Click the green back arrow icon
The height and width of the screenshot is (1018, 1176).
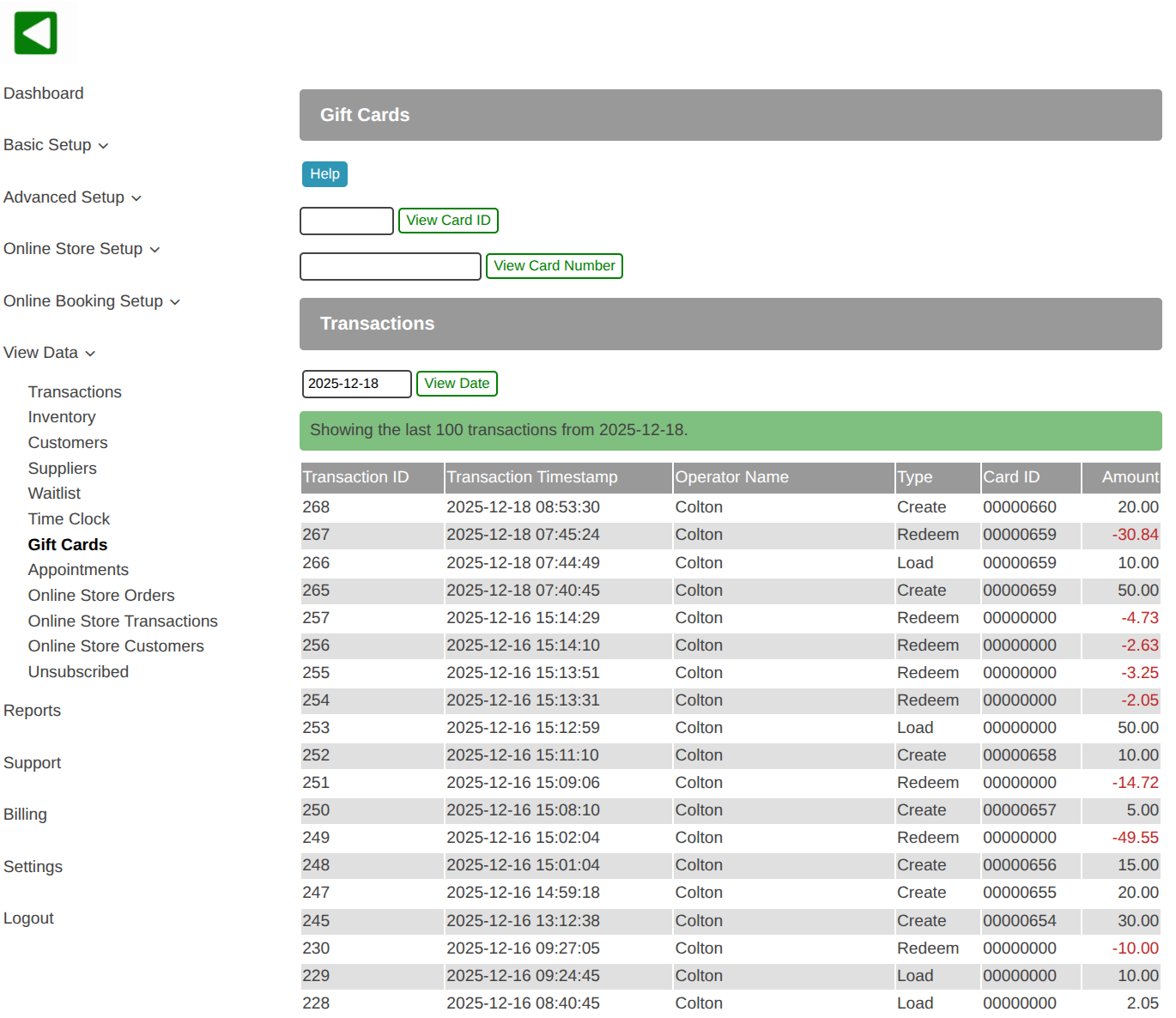(x=36, y=33)
